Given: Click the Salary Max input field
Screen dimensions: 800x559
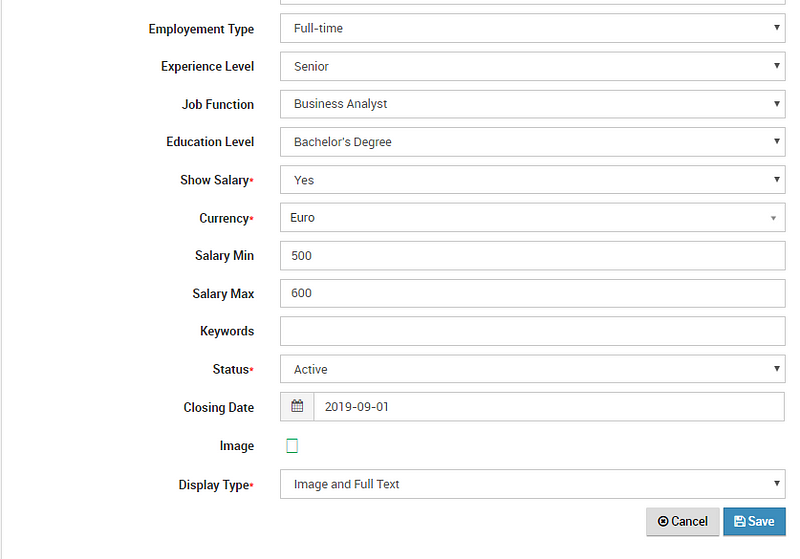Looking at the screenshot, I should pyautogui.click(x=533, y=293).
